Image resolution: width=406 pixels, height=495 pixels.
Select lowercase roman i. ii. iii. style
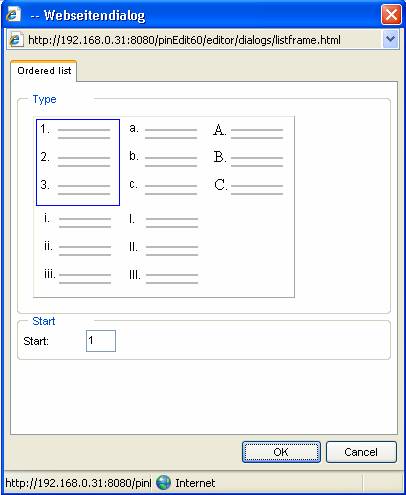(77, 248)
